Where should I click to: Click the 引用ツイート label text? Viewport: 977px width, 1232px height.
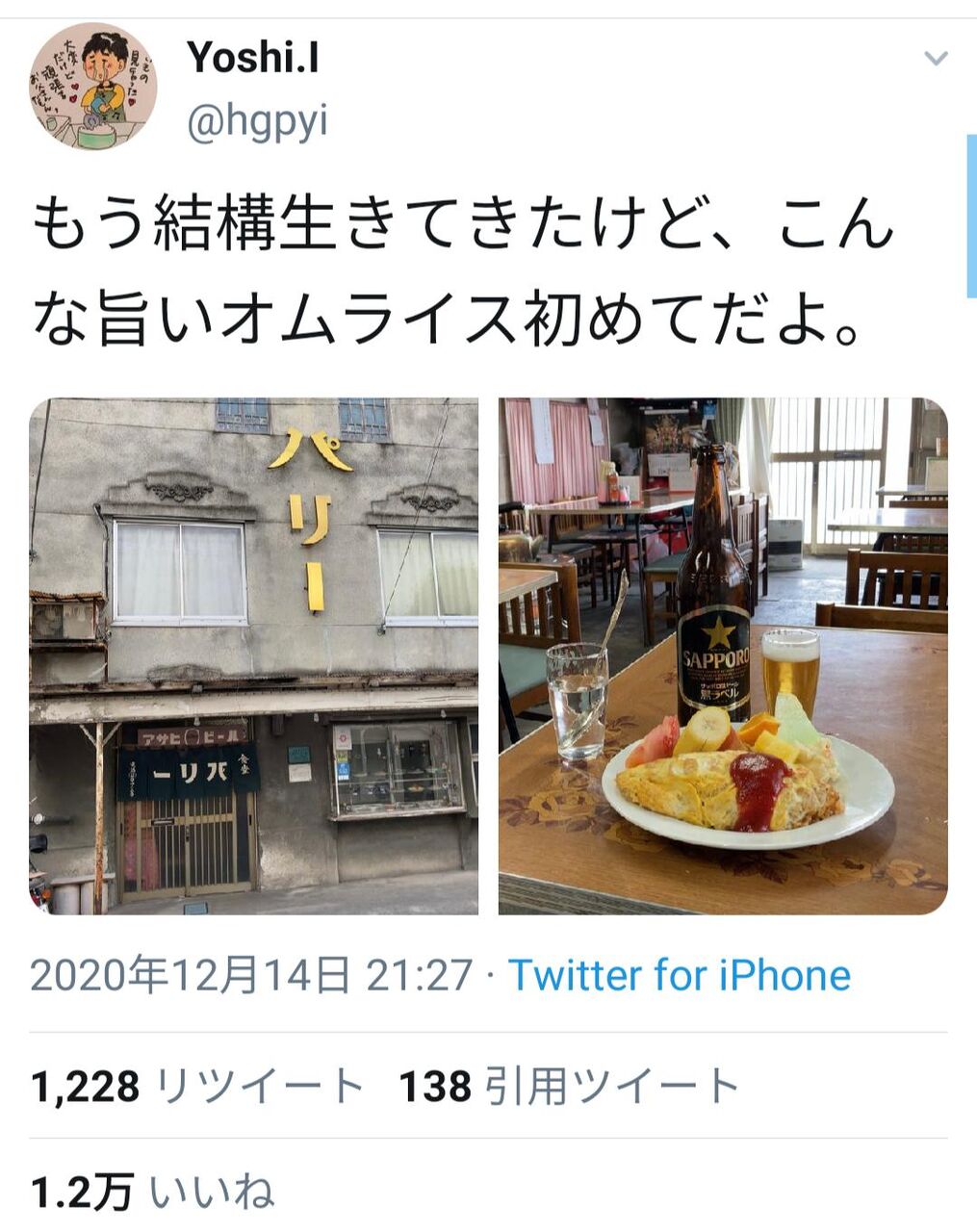[x=612, y=1087]
